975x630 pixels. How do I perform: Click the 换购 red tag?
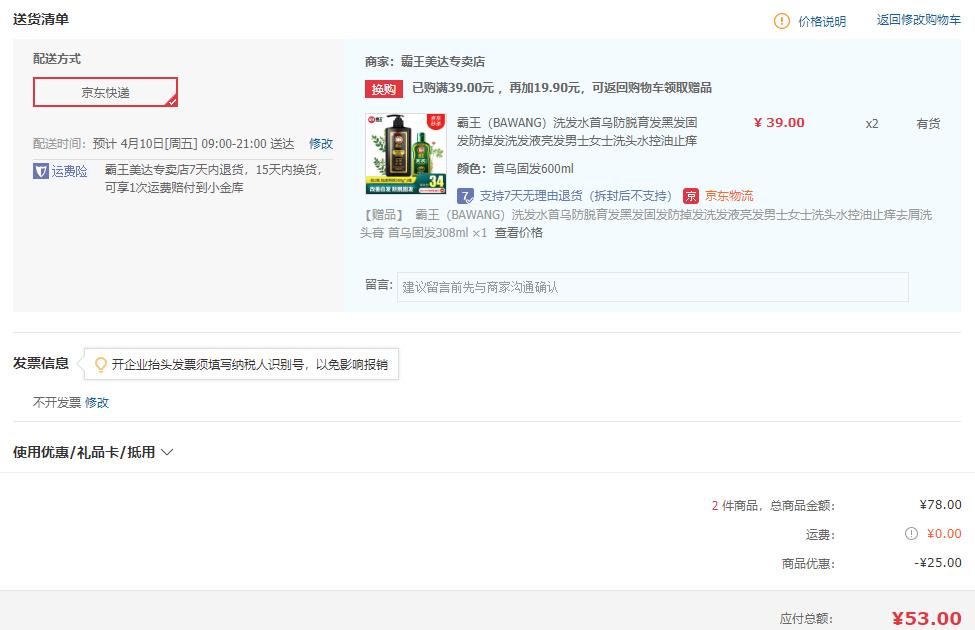pos(384,89)
